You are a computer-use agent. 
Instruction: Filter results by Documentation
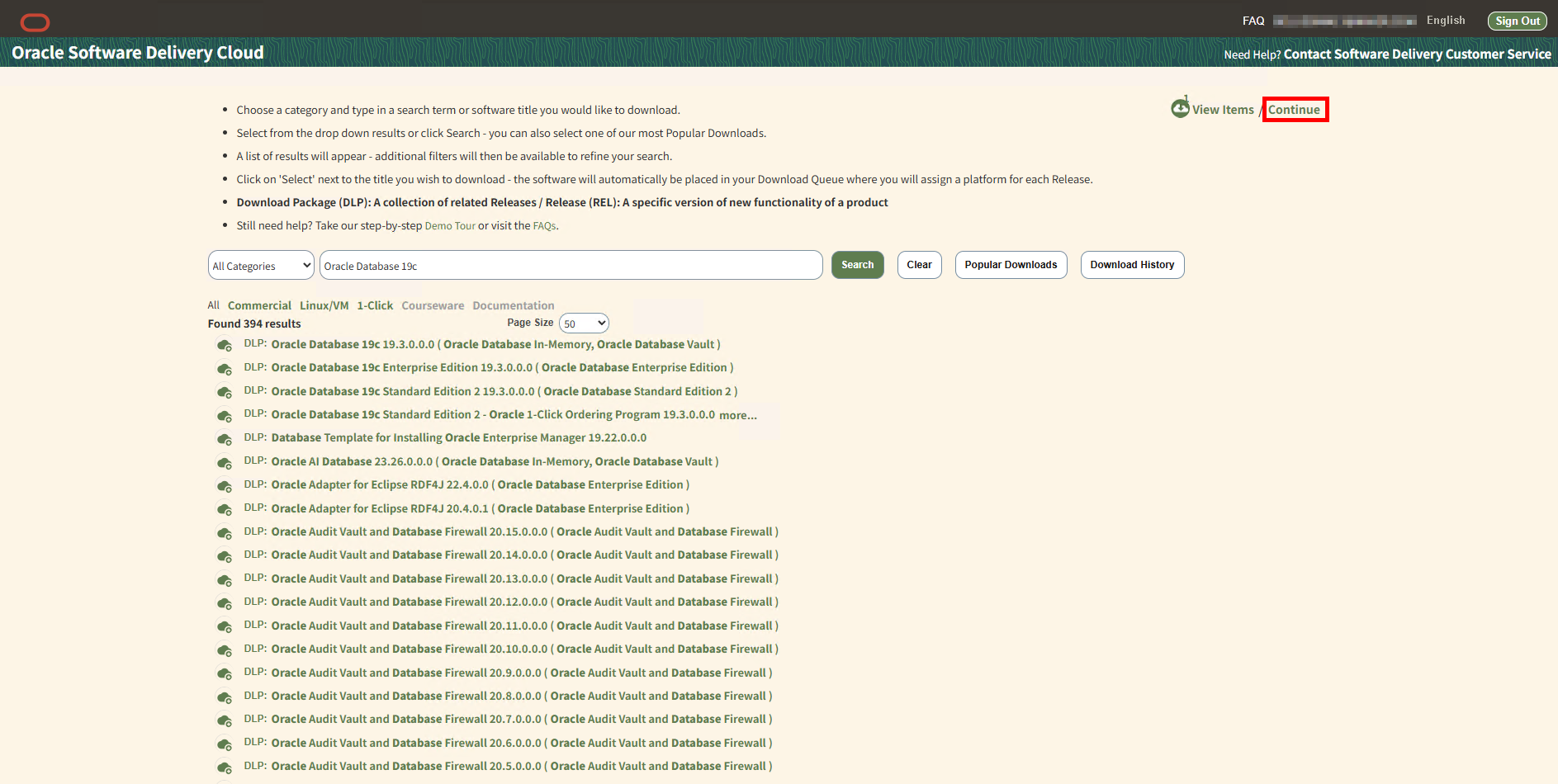pyautogui.click(x=514, y=305)
